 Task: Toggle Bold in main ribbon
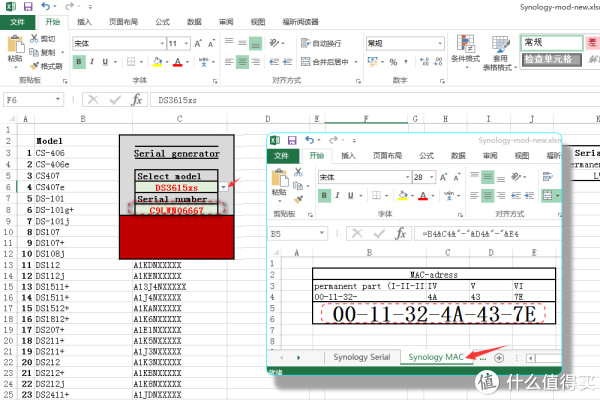[79, 62]
